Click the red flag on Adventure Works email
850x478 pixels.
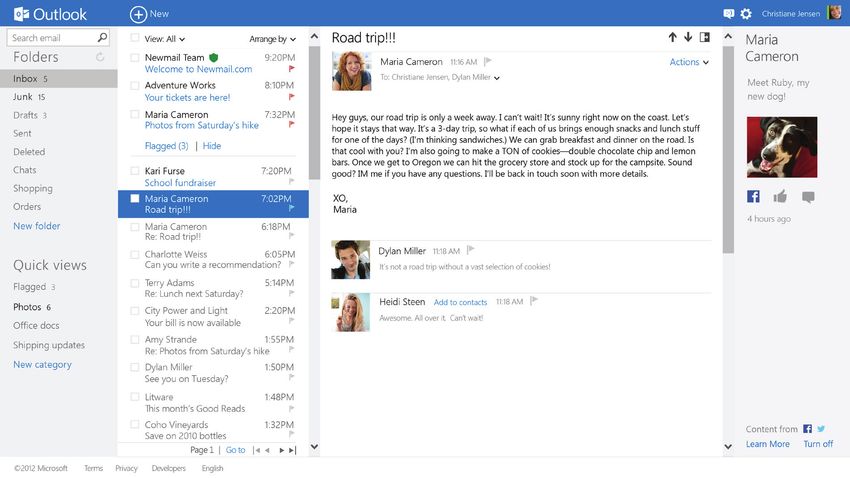292,97
